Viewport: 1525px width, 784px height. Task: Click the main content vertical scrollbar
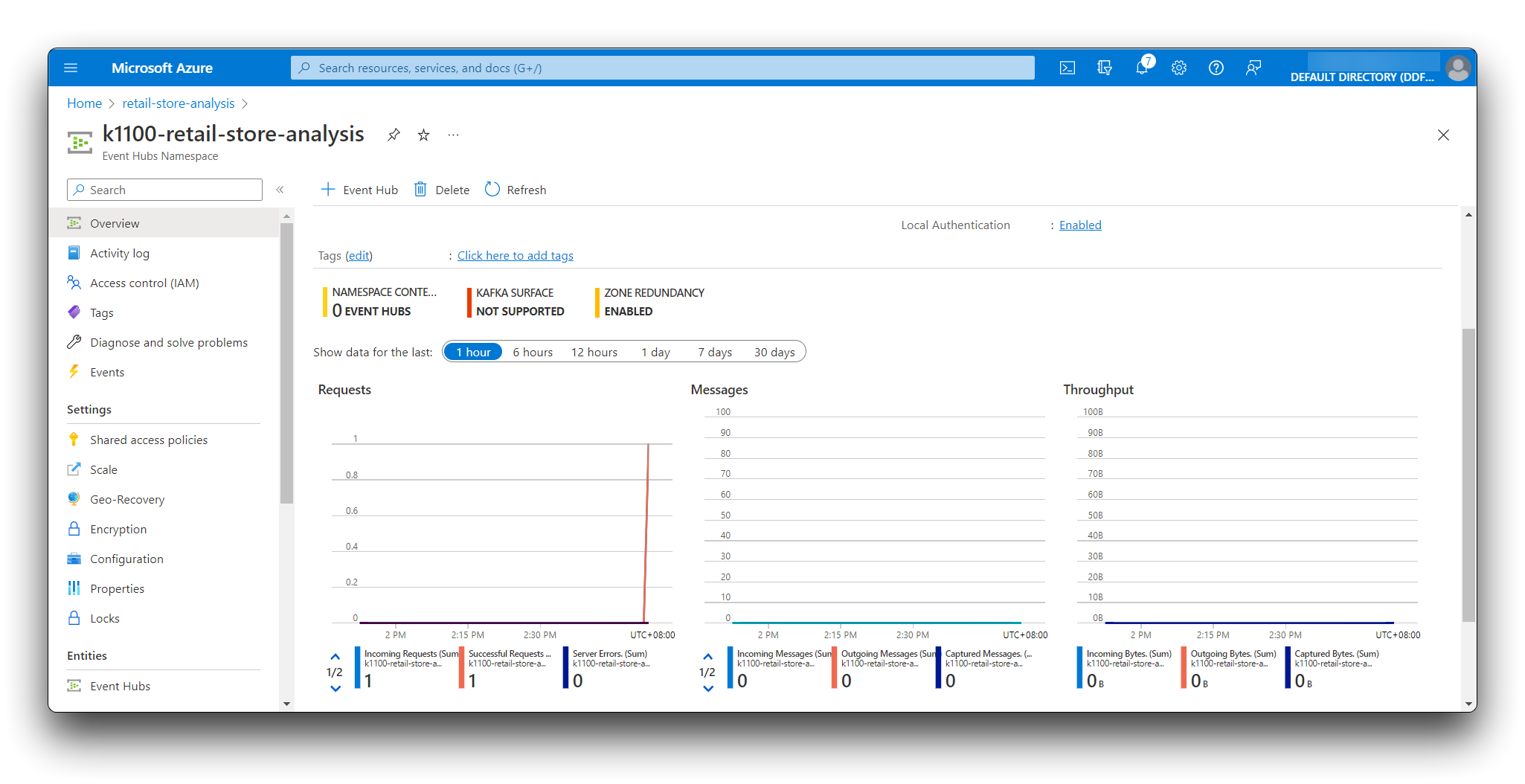tap(1468, 475)
